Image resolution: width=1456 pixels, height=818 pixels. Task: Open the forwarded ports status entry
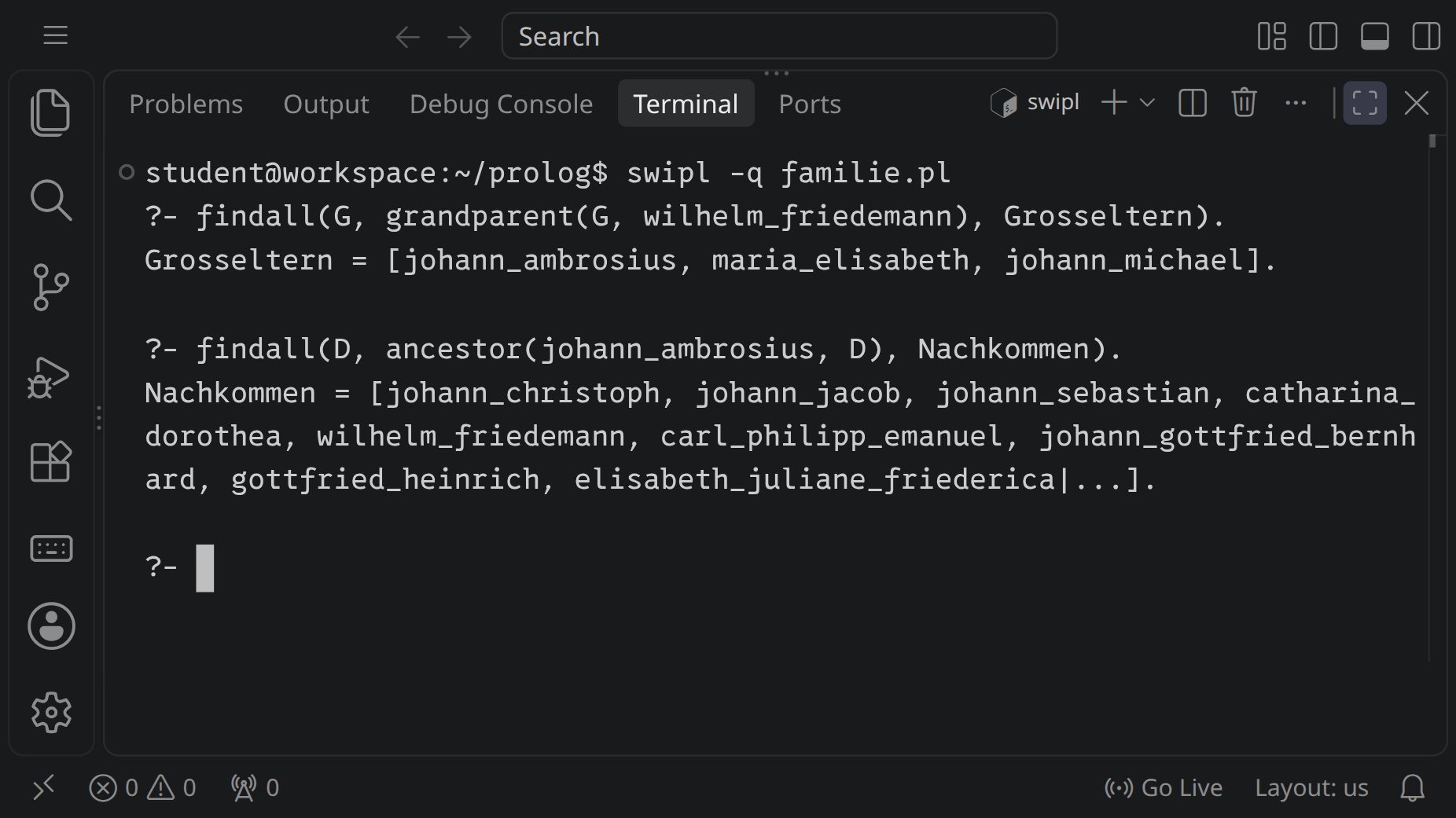(255, 787)
